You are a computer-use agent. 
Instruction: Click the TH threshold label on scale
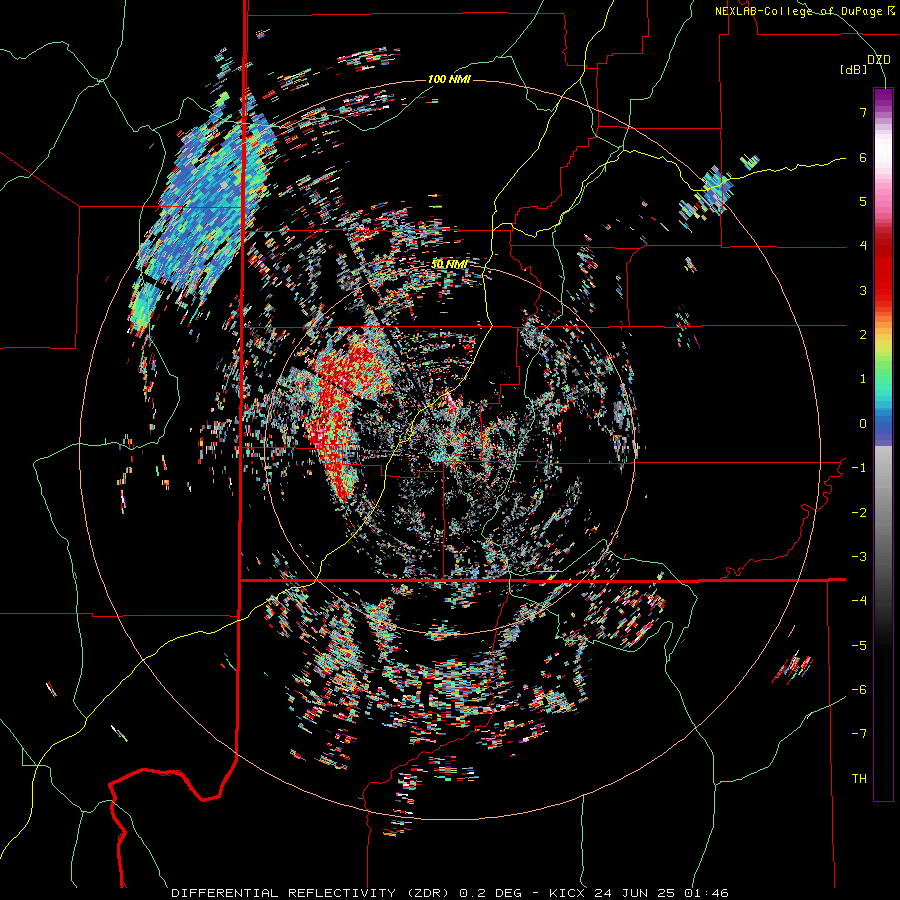(x=859, y=778)
